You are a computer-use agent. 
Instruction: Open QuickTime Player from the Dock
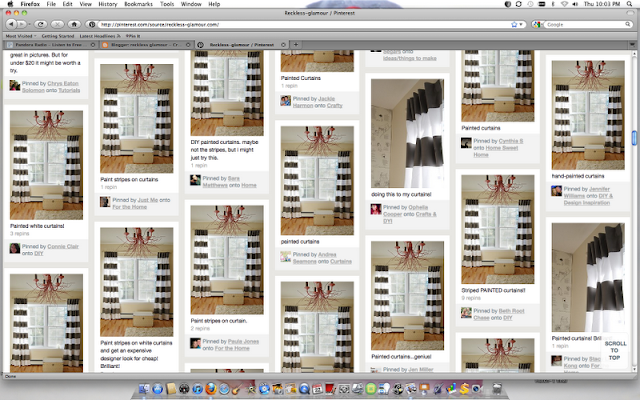coord(304,389)
